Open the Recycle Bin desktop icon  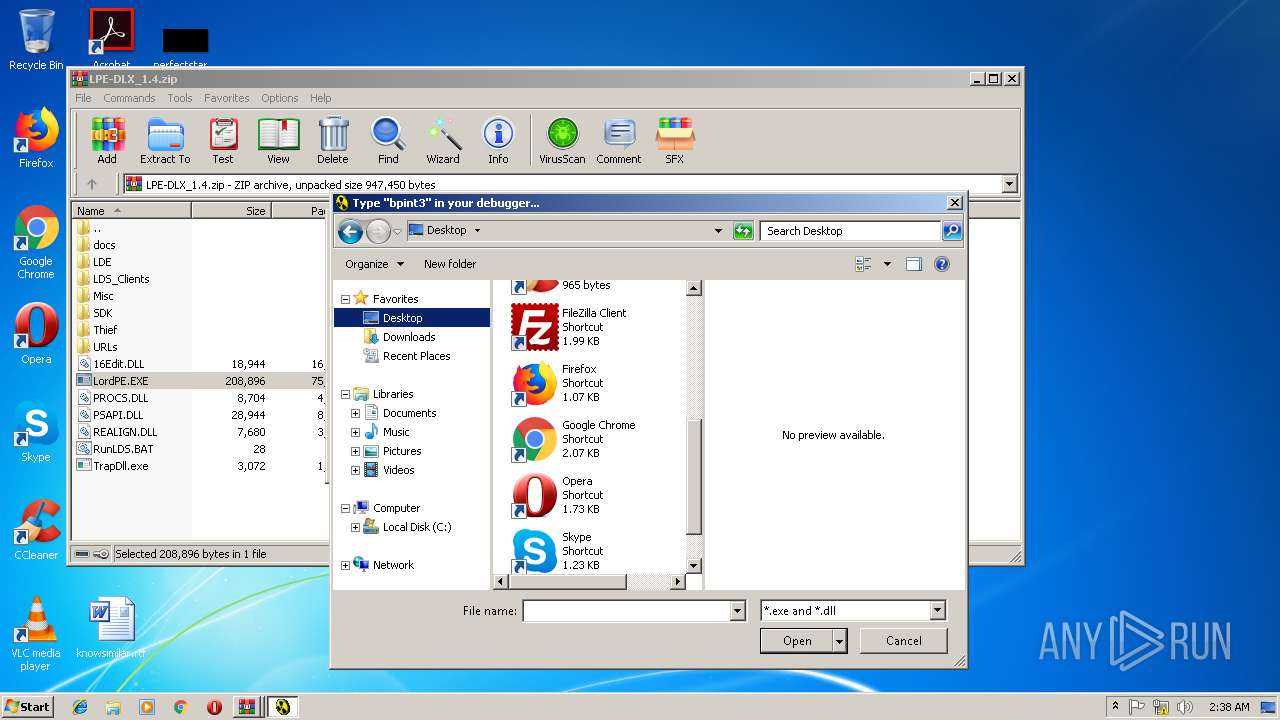tap(36, 39)
